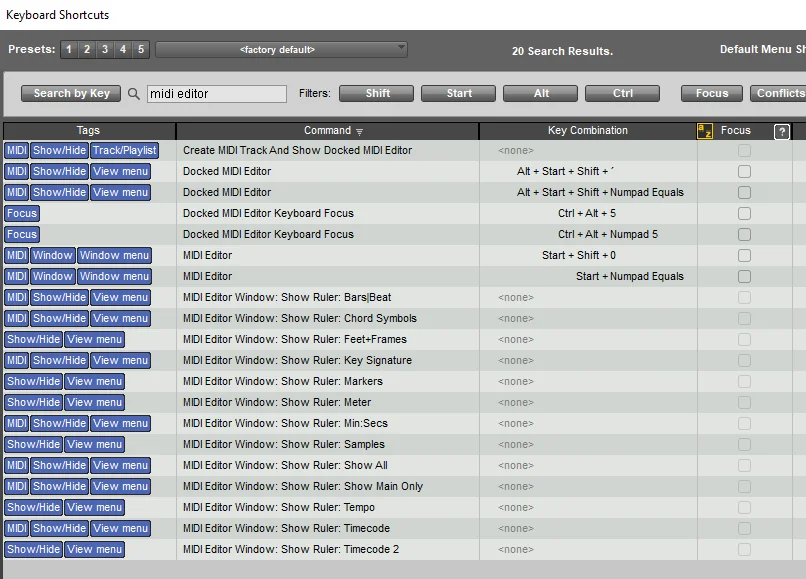Click the 20 Search Results label
This screenshot has width=806, height=579.
tap(562, 51)
